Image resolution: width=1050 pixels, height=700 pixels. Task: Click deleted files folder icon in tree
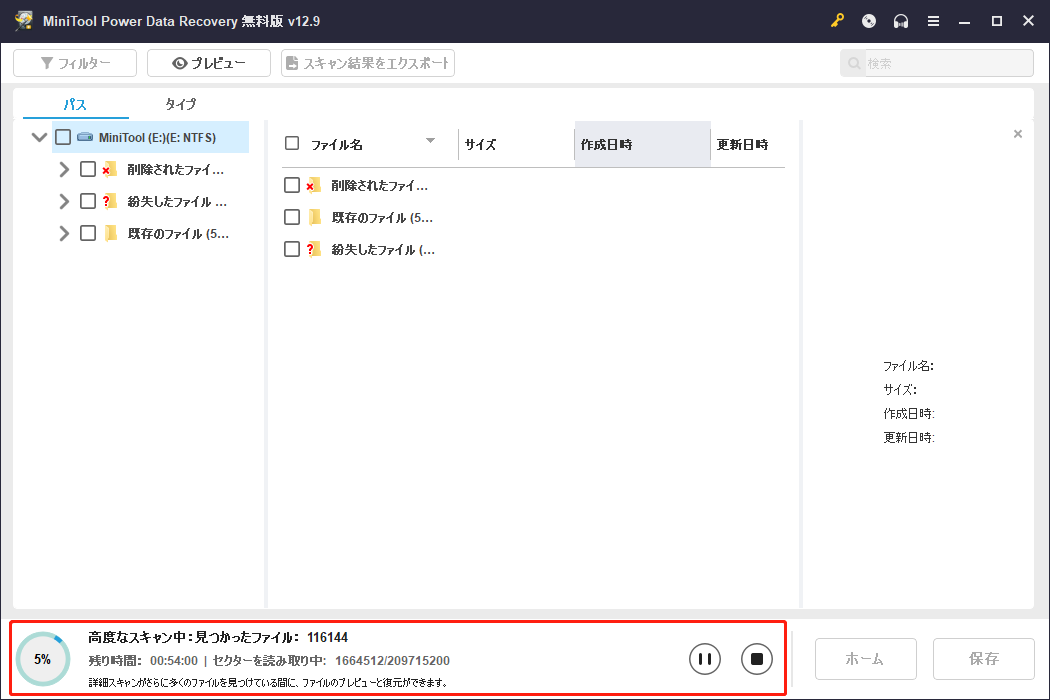110,169
